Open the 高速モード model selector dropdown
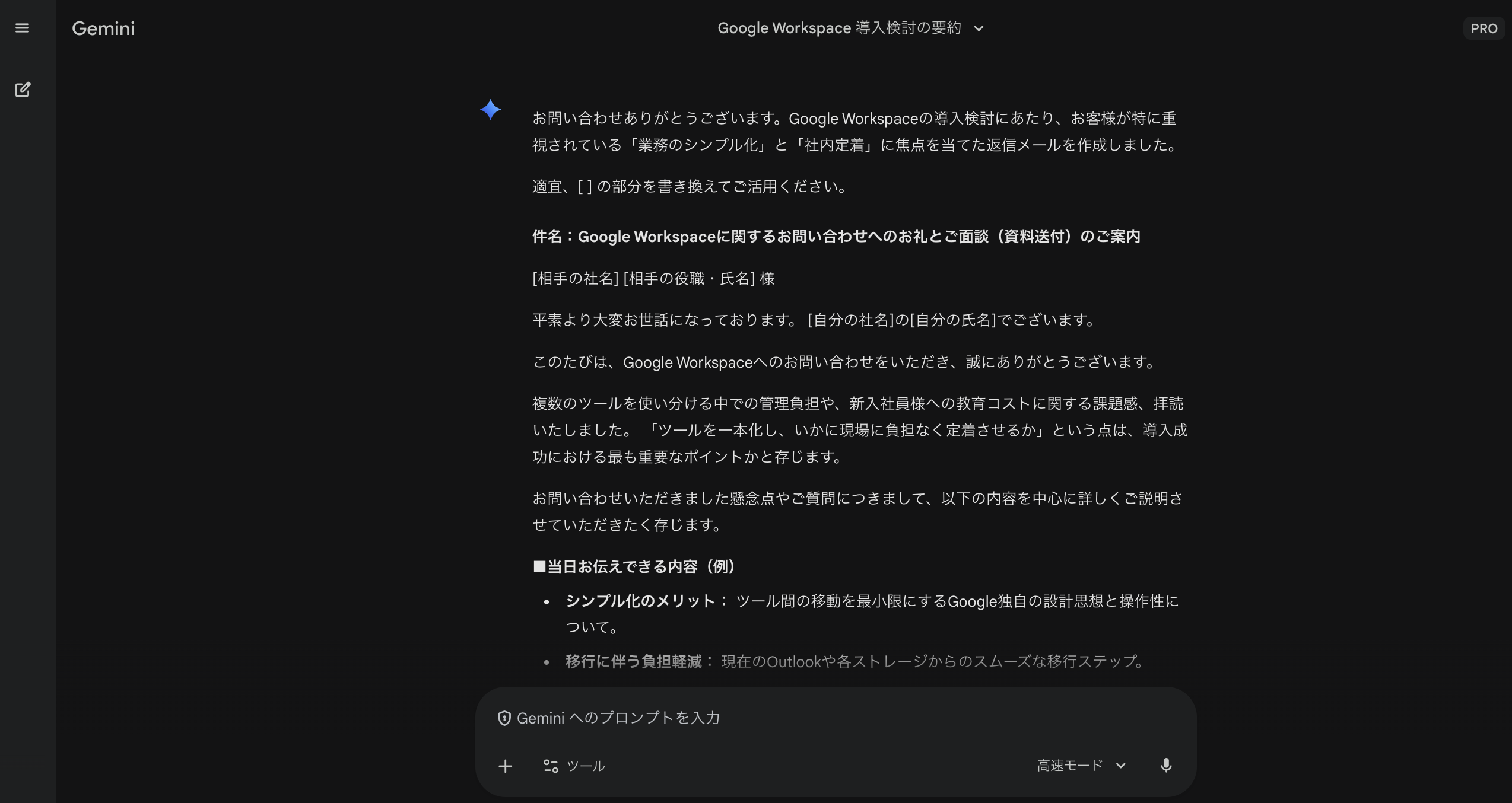The width and height of the screenshot is (1512, 803). pyautogui.click(x=1080, y=765)
